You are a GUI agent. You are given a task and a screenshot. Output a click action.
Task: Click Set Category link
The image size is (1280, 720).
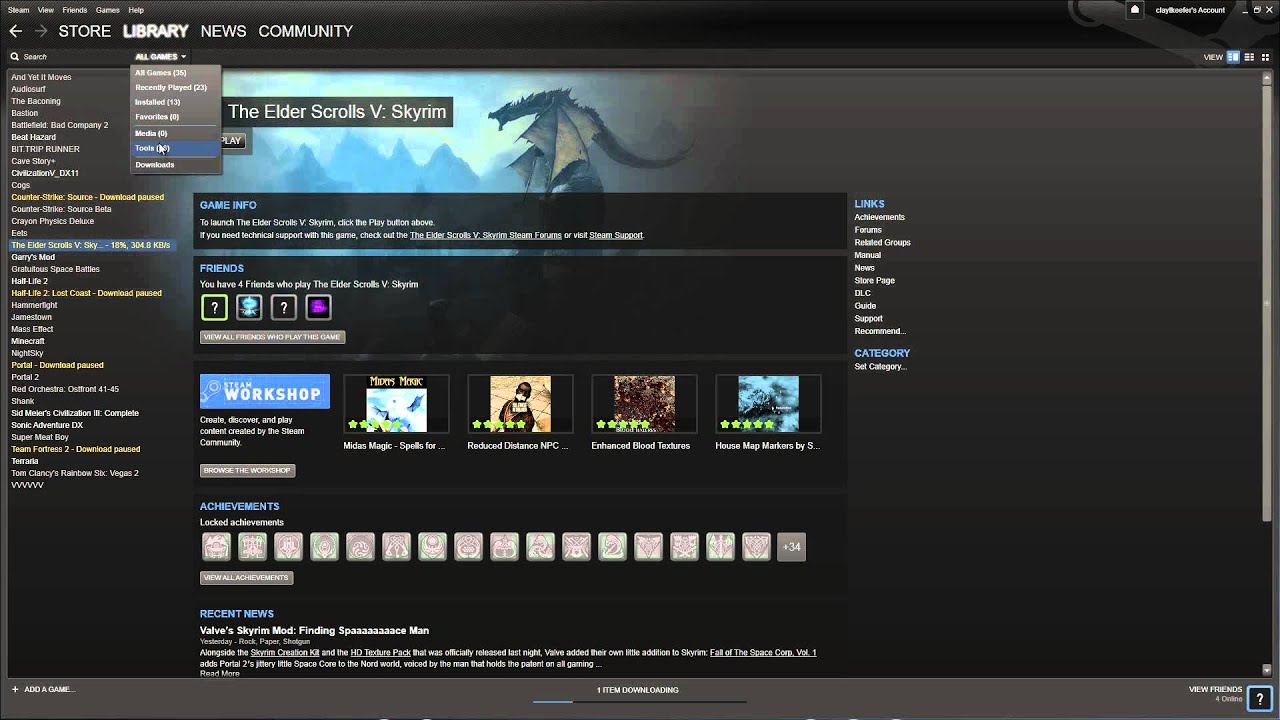point(880,366)
